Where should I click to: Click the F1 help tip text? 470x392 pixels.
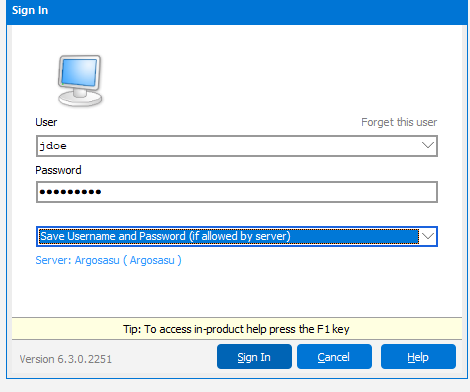tap(236, 329)
